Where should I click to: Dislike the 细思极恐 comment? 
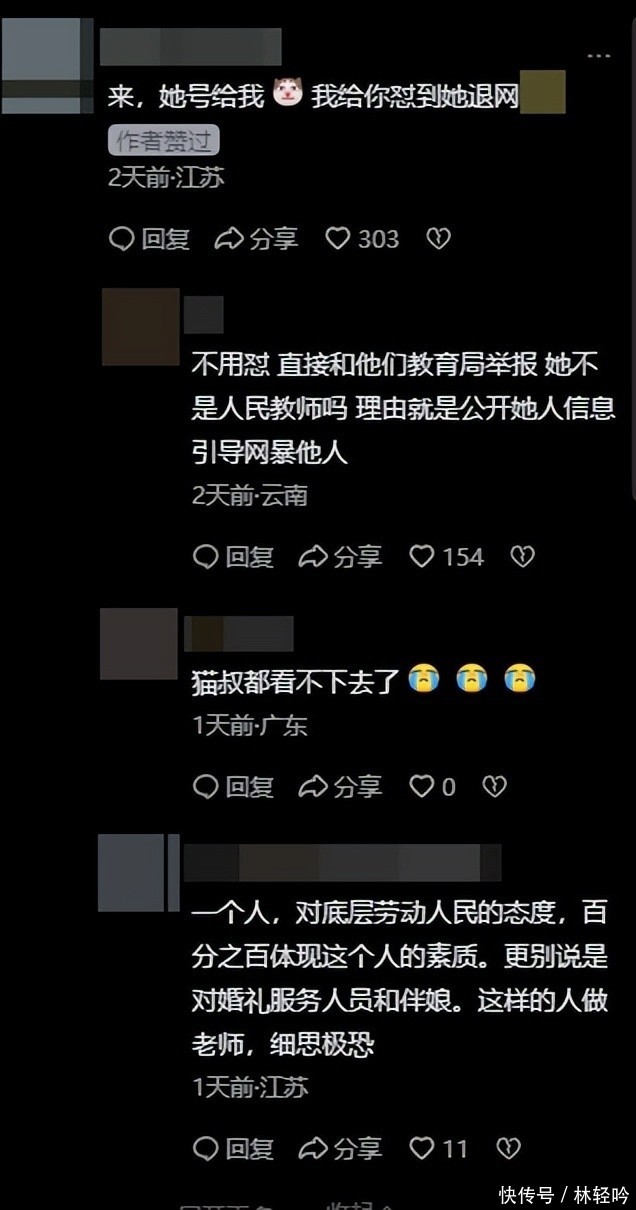(x=508, y=1148)
